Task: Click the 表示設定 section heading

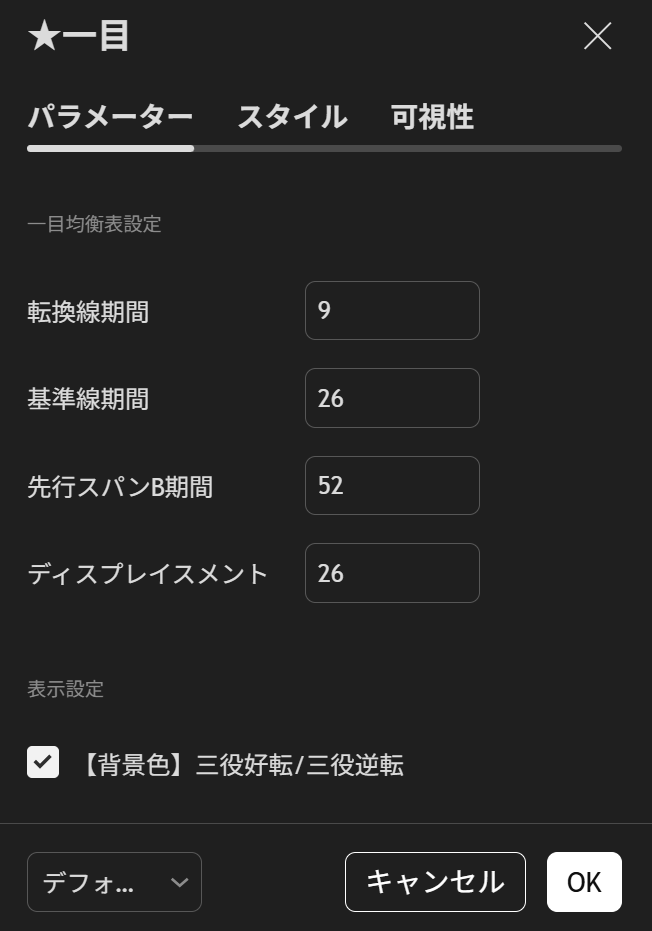Action: (x=65, y=689)
